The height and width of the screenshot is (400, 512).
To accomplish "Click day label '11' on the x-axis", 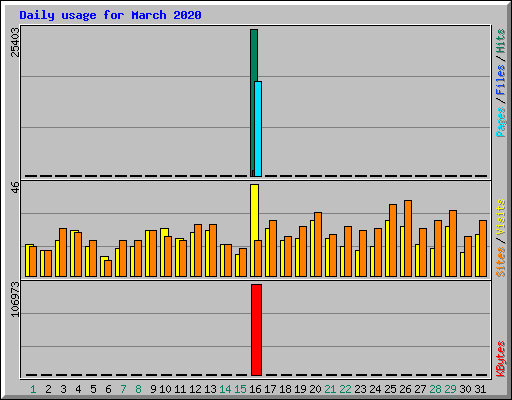I will [180, 389].
